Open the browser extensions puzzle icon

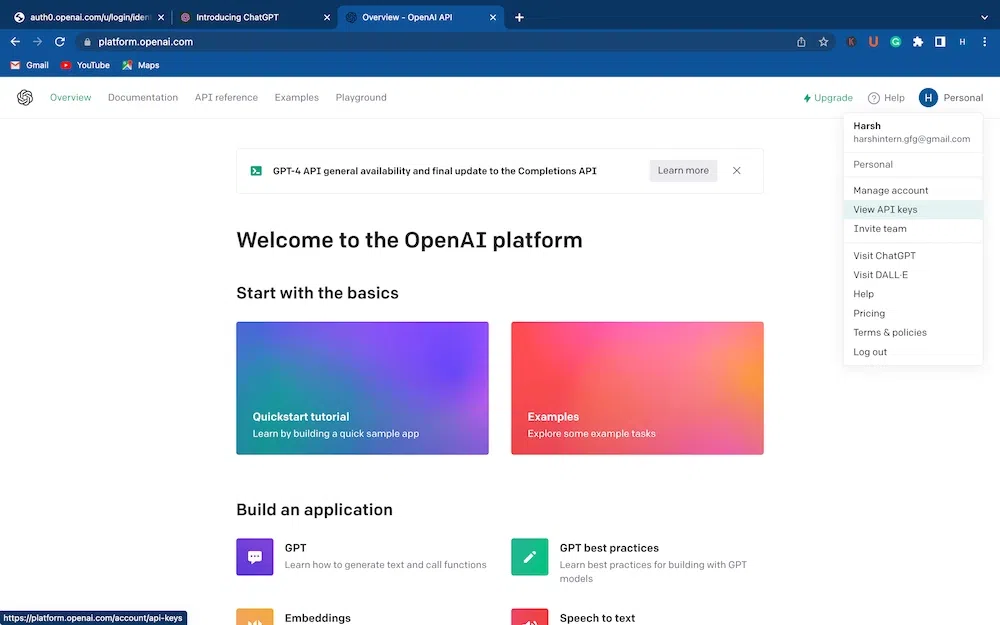pos(918,41)
